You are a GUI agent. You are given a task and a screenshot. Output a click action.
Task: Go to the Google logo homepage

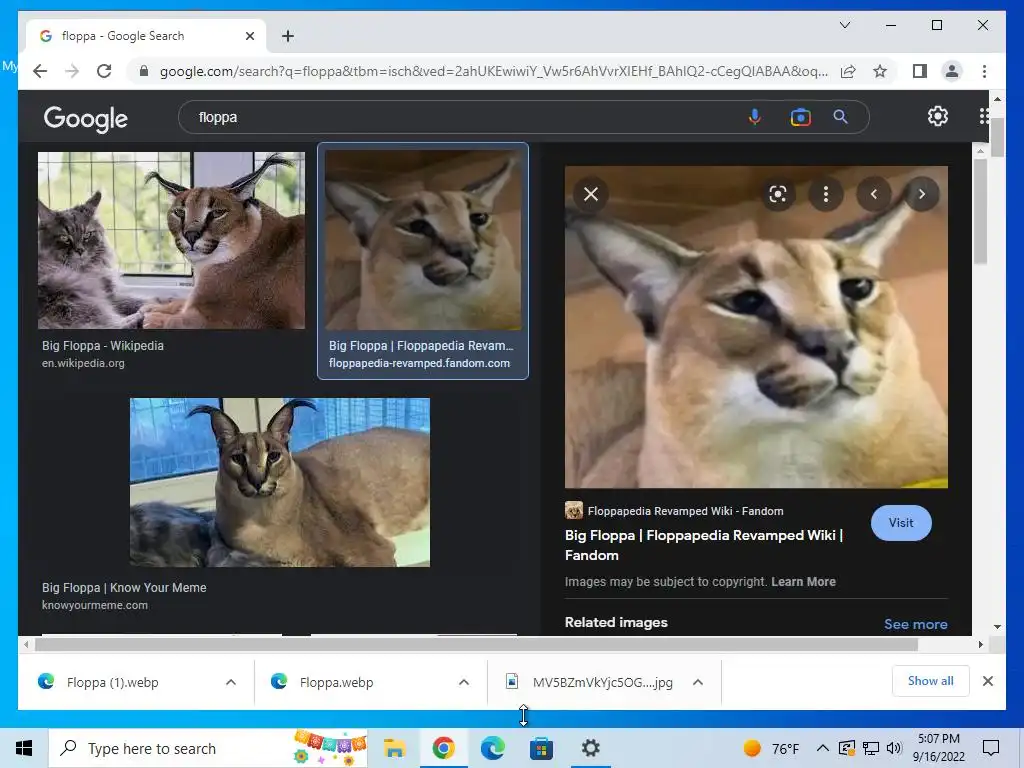(x=86, y=118)
